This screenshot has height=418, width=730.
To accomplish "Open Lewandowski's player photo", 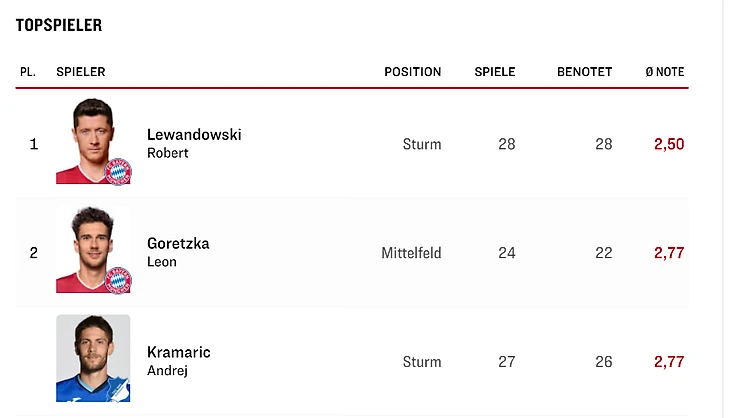I will point(91,139).
